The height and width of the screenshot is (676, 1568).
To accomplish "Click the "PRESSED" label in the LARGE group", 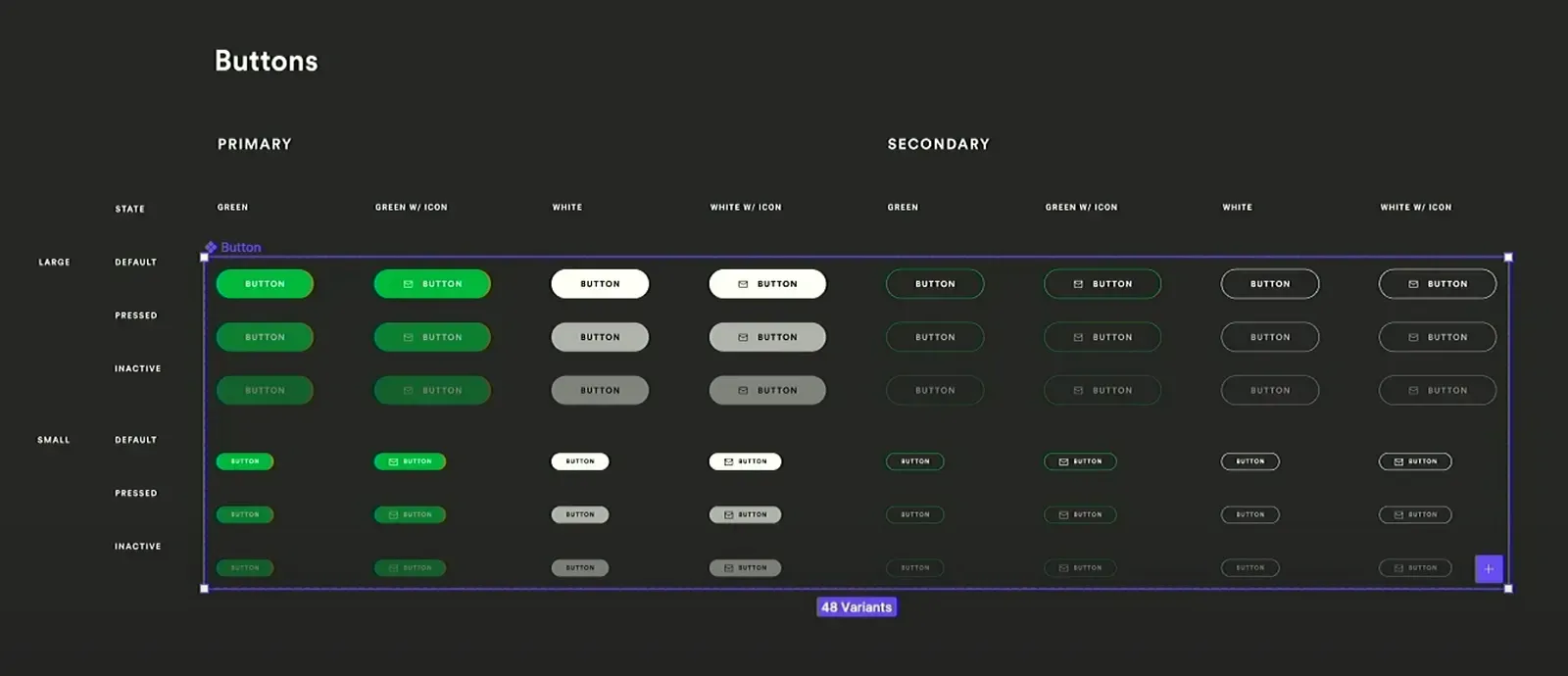I will (136, 315).
